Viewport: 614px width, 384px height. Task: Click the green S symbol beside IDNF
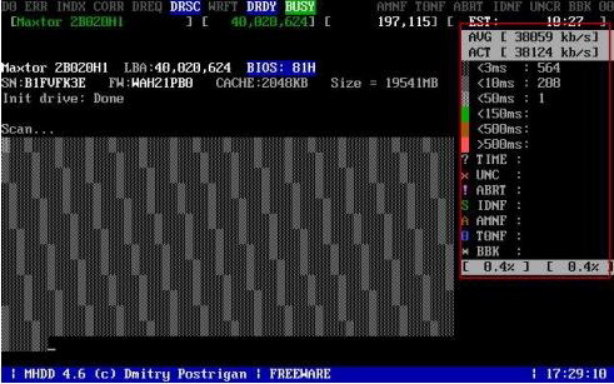pyautogui.click(x=465, y=206)
